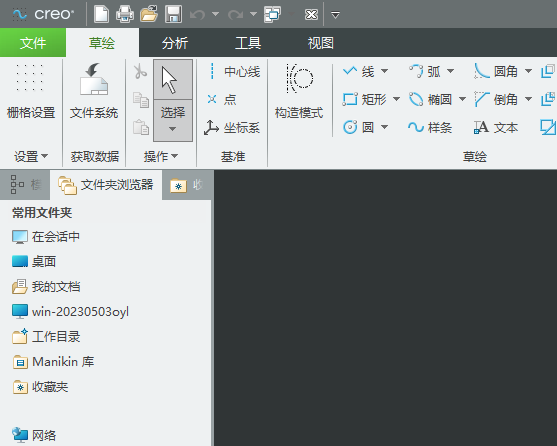Click the 文本 text tool
The width and height of the screenshot is (557, 446).
[496, 127]
